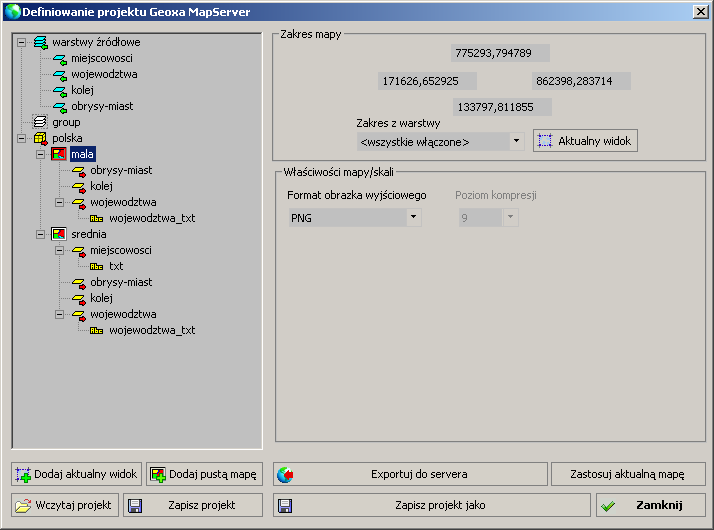Viewport: 714px width, 530px height.
Task: Click the warstwy źródłowe layers icon
Action: point(41,42)
